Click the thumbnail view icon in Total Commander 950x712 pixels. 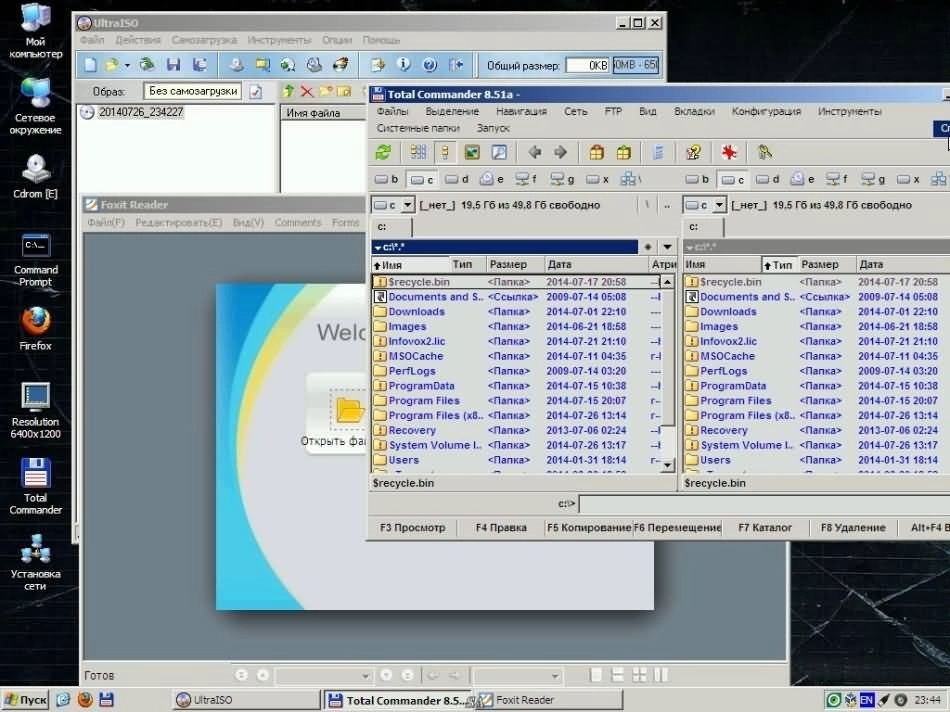472,153
